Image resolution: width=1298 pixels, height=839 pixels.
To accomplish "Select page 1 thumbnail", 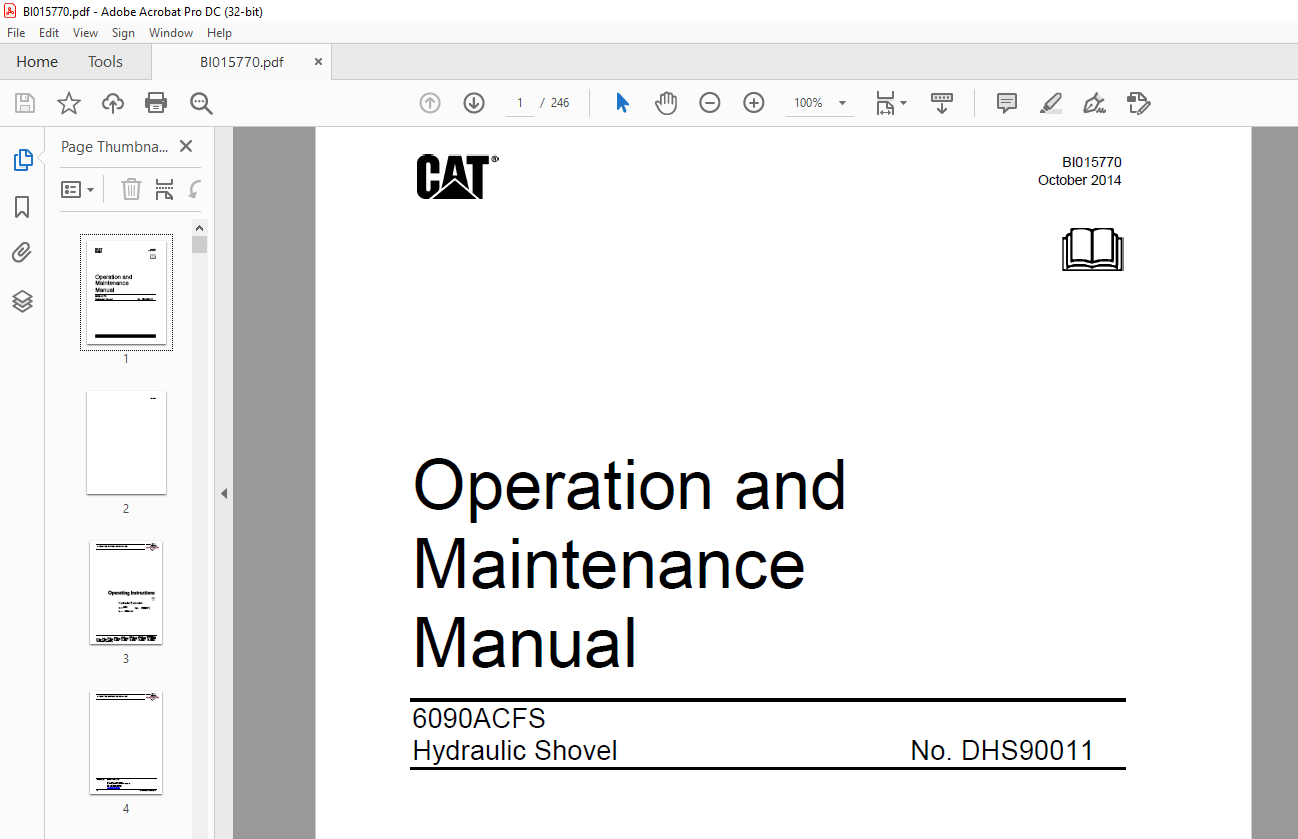I will click(x=126, y=292).
